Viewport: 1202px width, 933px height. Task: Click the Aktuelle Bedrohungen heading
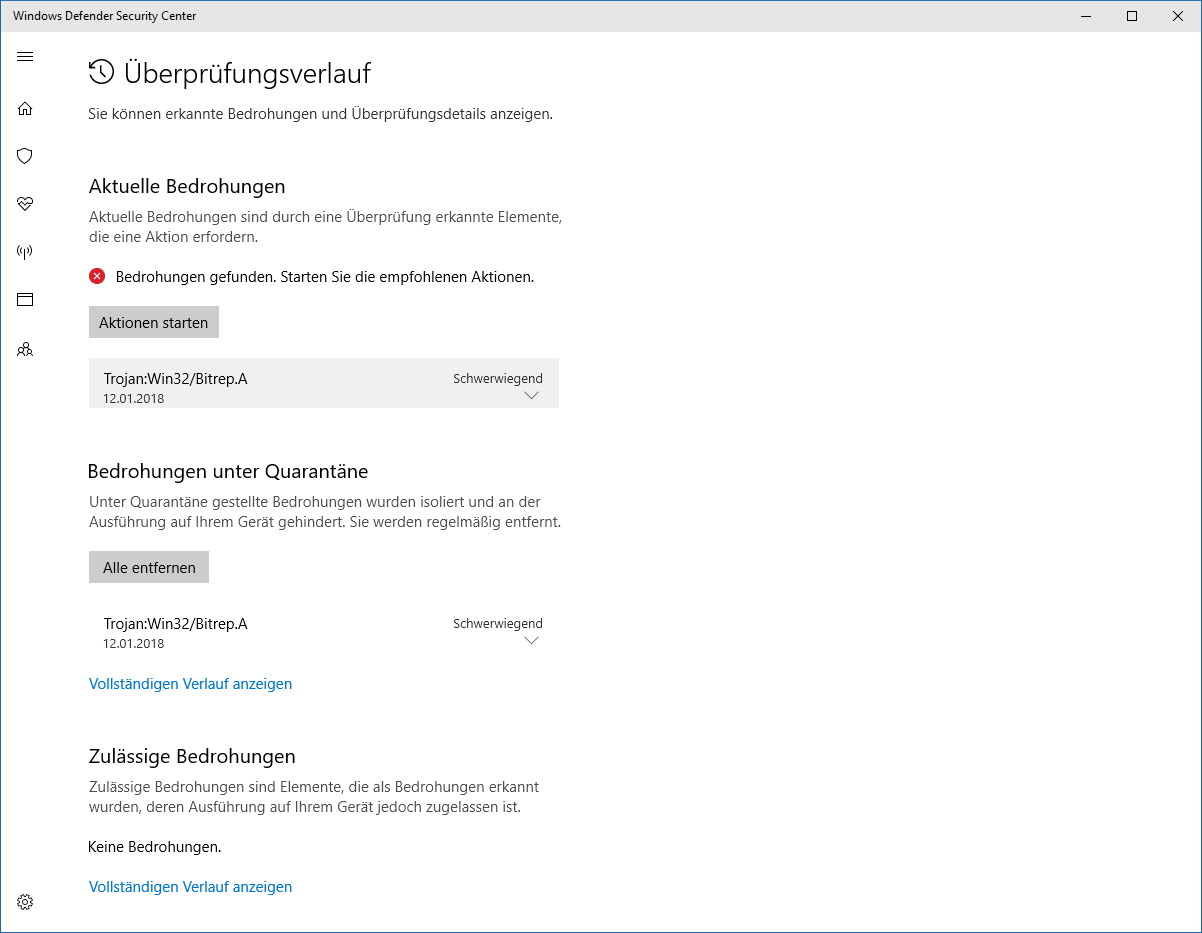[187, 186]
